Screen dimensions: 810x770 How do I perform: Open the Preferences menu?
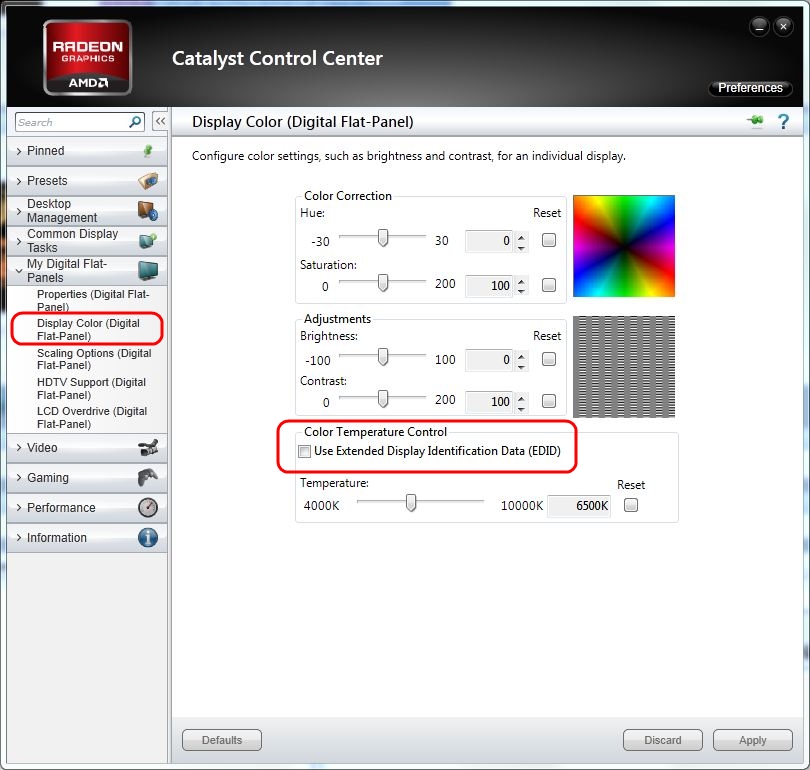750,88
